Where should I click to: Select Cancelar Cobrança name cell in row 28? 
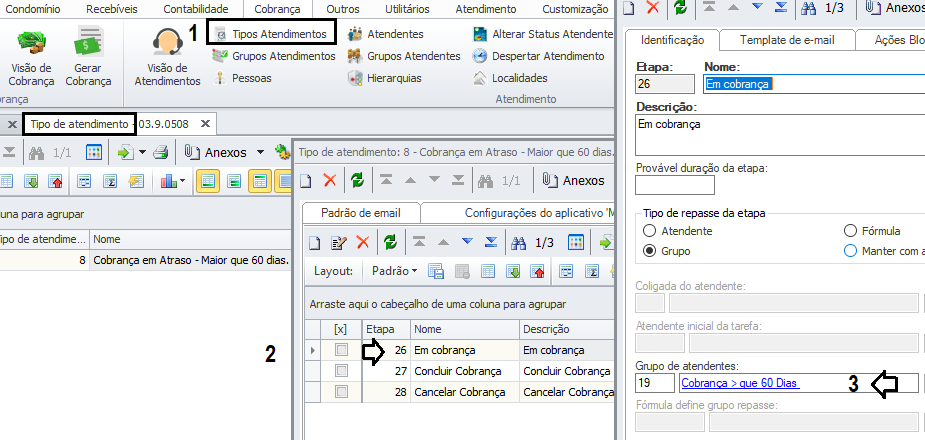(465, 392)
